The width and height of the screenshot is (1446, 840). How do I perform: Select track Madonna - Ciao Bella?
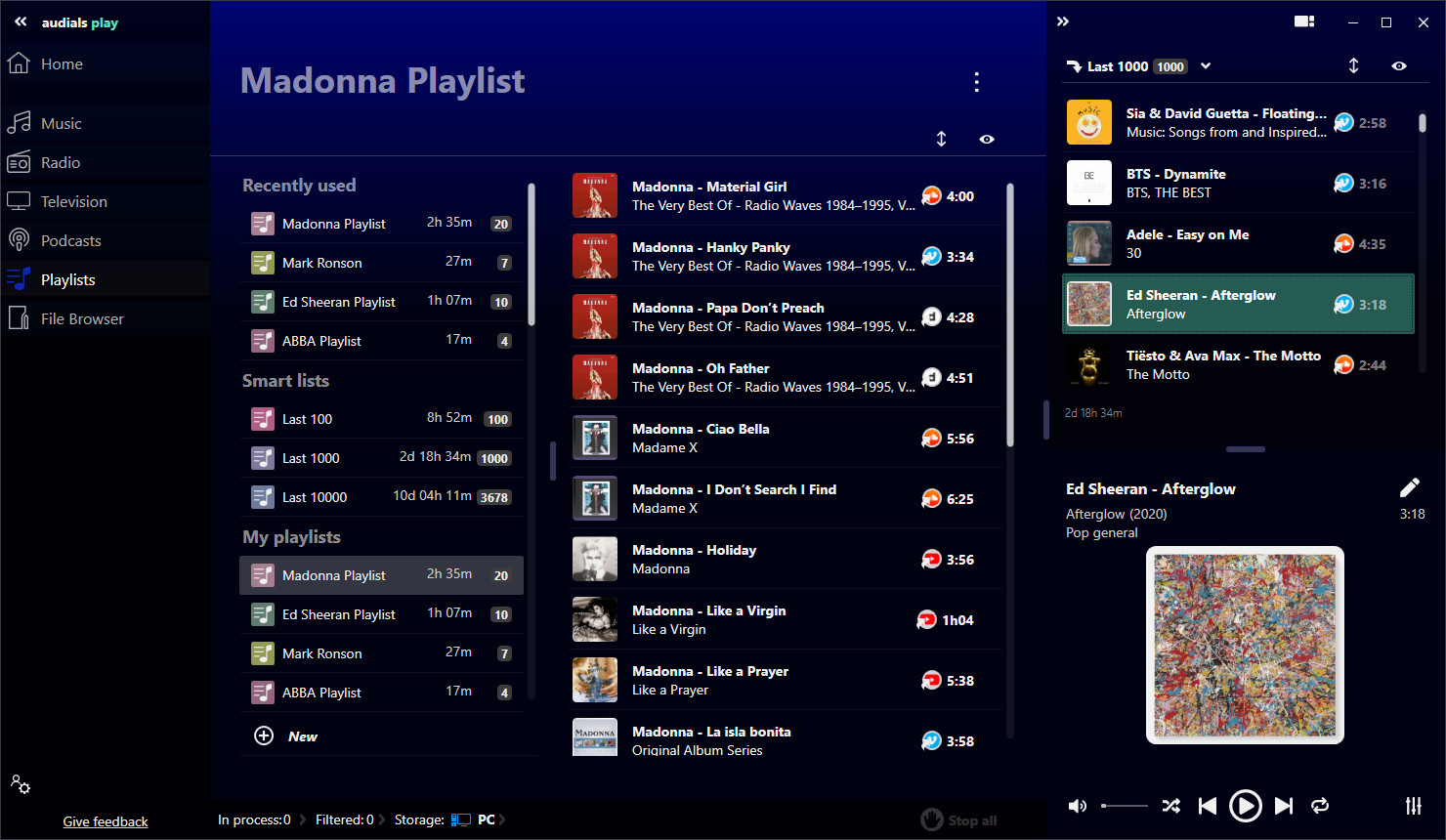pyautogui.click(x=787, y=439)
